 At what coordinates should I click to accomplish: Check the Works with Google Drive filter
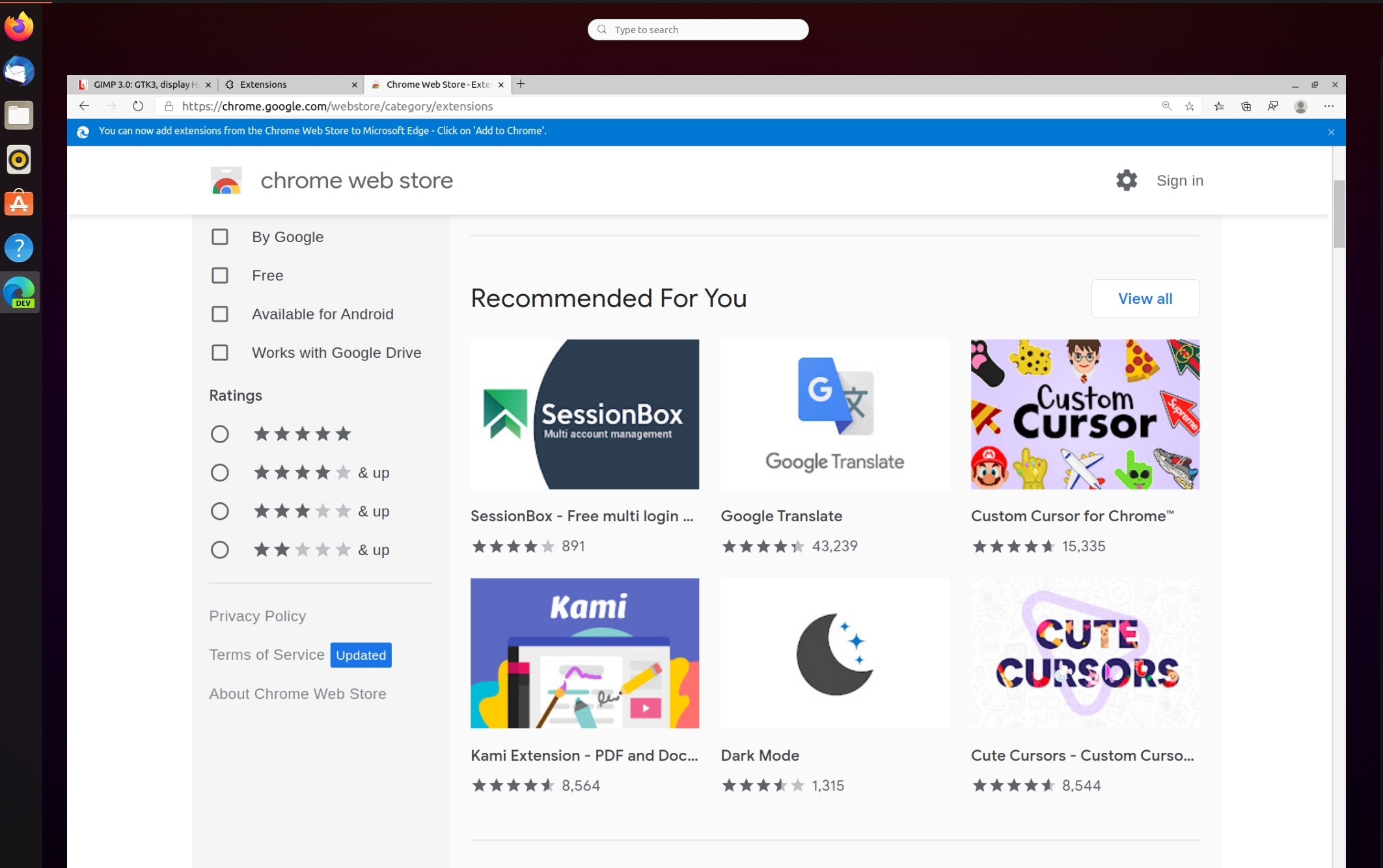[219, 352]
